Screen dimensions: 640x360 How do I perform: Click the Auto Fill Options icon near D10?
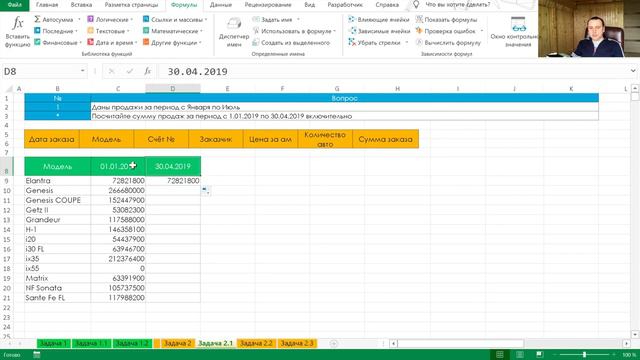(206, 191)
